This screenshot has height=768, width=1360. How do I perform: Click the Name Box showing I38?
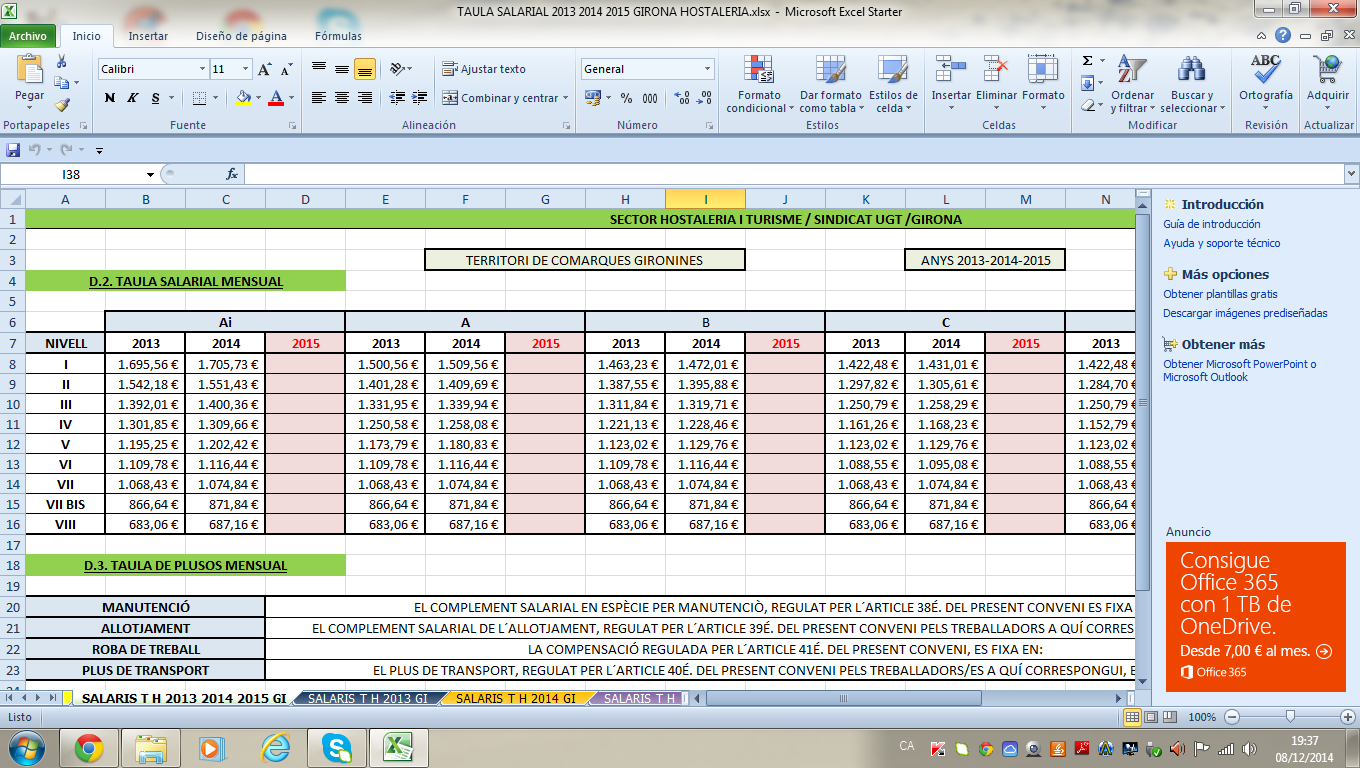pos(72,174)
